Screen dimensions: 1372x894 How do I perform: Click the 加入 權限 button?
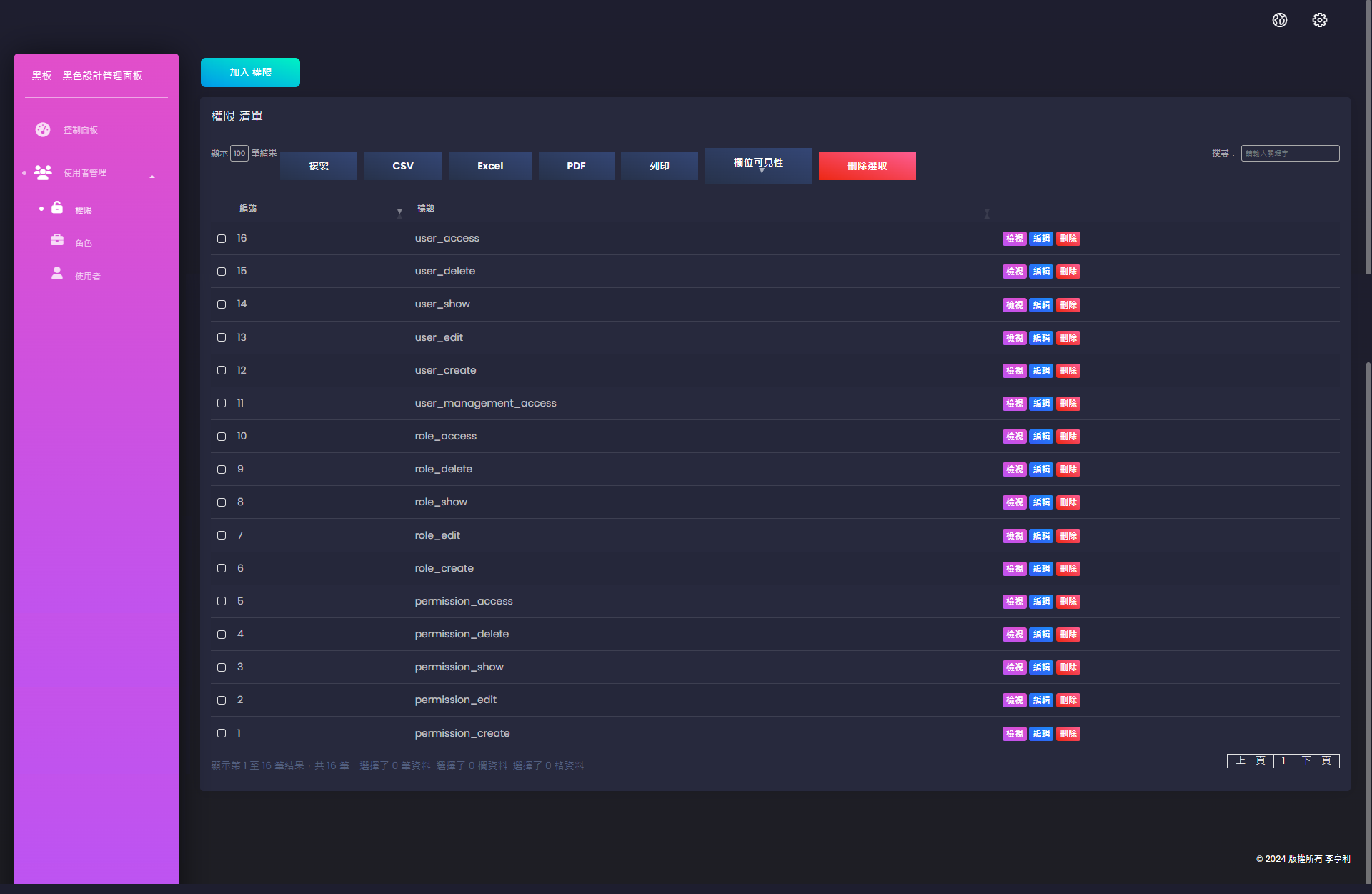pyautogui.click(x=250, y=72)
